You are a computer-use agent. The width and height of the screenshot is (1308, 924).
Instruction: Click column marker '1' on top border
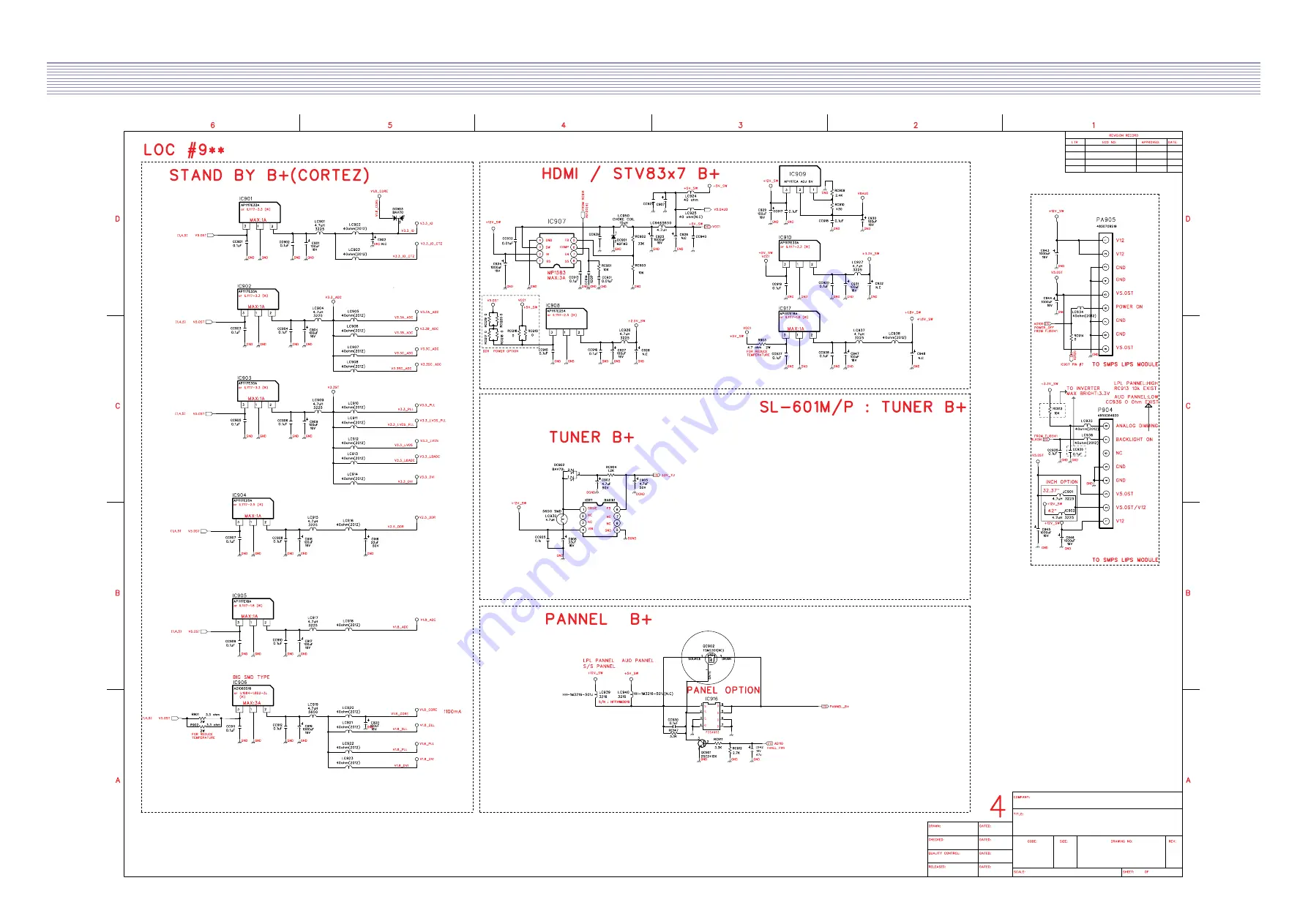(x=1094, y=125)
